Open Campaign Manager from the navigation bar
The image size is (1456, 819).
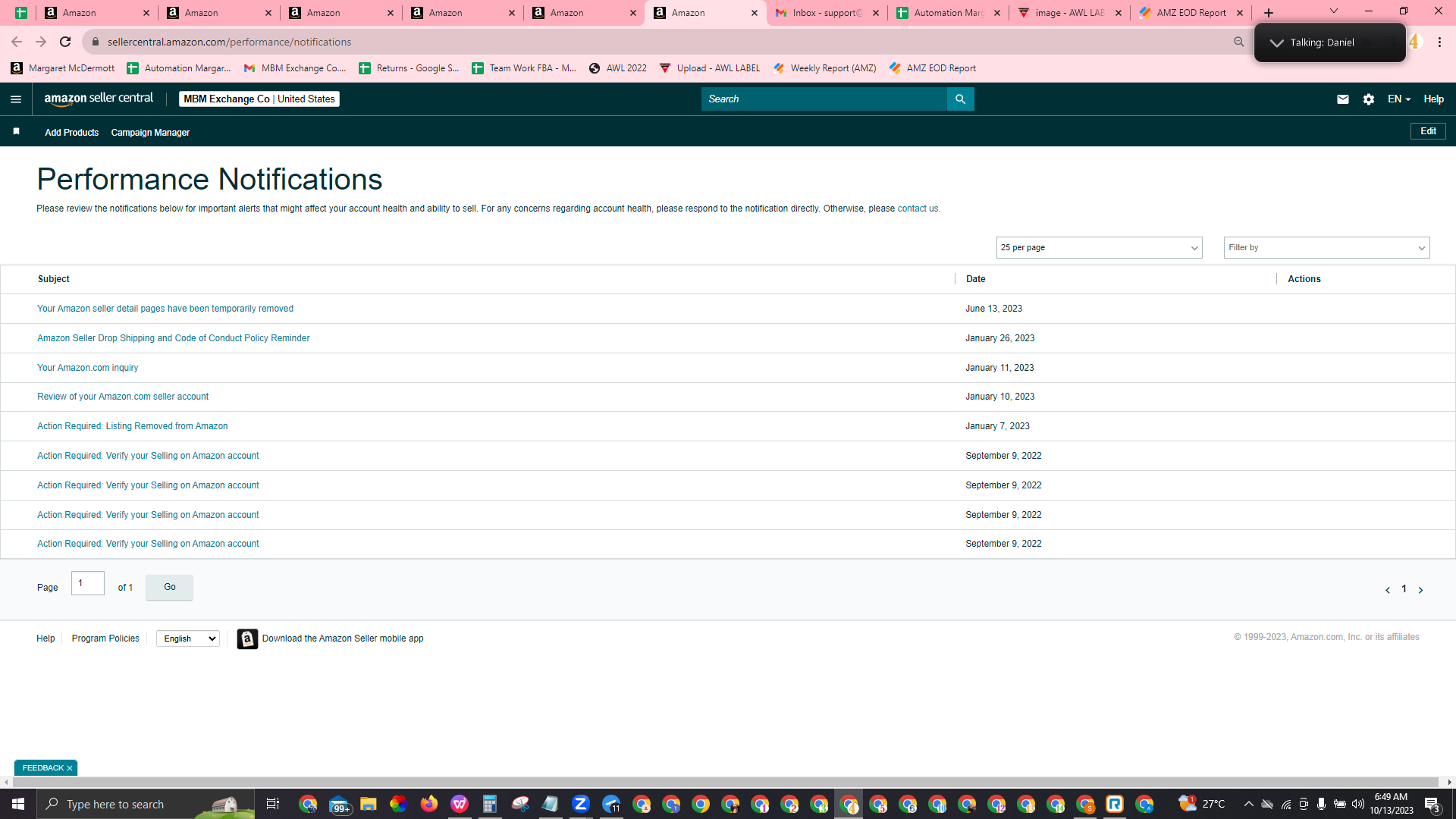pos(150,133)
